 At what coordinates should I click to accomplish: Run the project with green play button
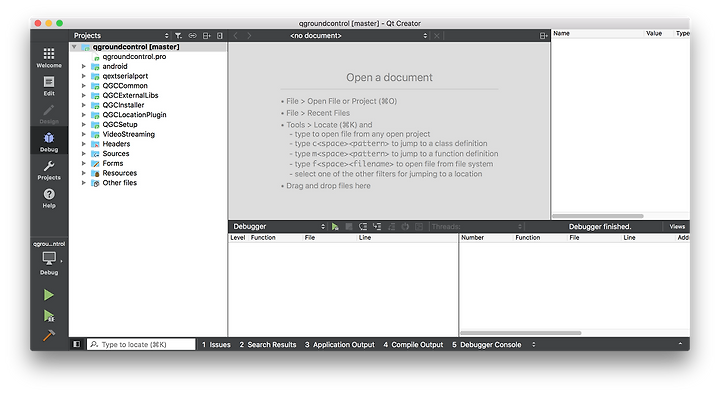[48, 295]
